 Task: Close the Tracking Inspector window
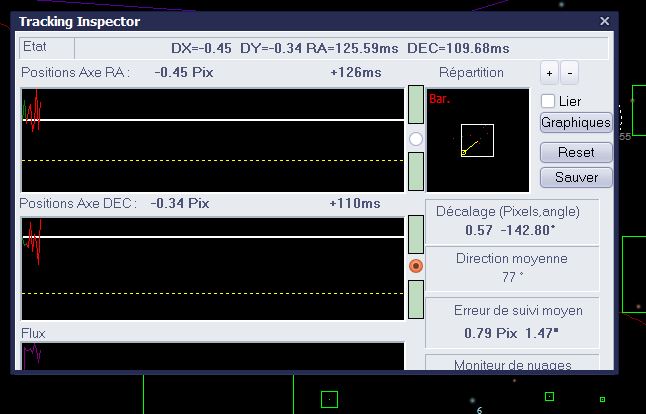pyautogui.click(x=604, y=21)
